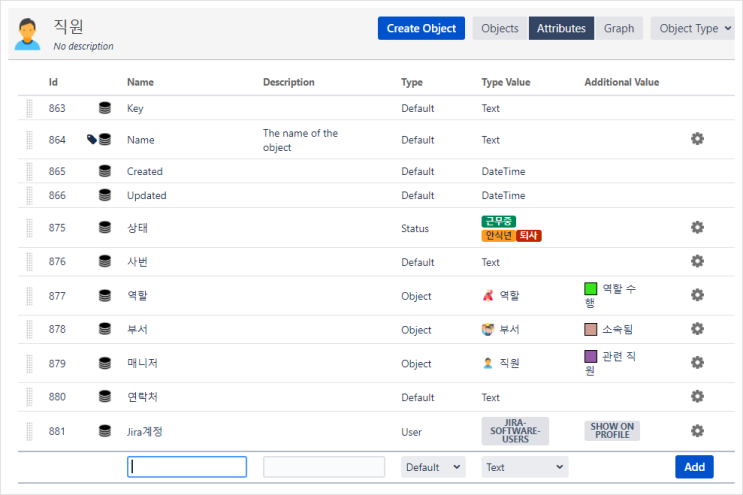Click database icon of 역할 attribute row
The height and width of the screenshot is (495, 743).
tap(105, 296)
